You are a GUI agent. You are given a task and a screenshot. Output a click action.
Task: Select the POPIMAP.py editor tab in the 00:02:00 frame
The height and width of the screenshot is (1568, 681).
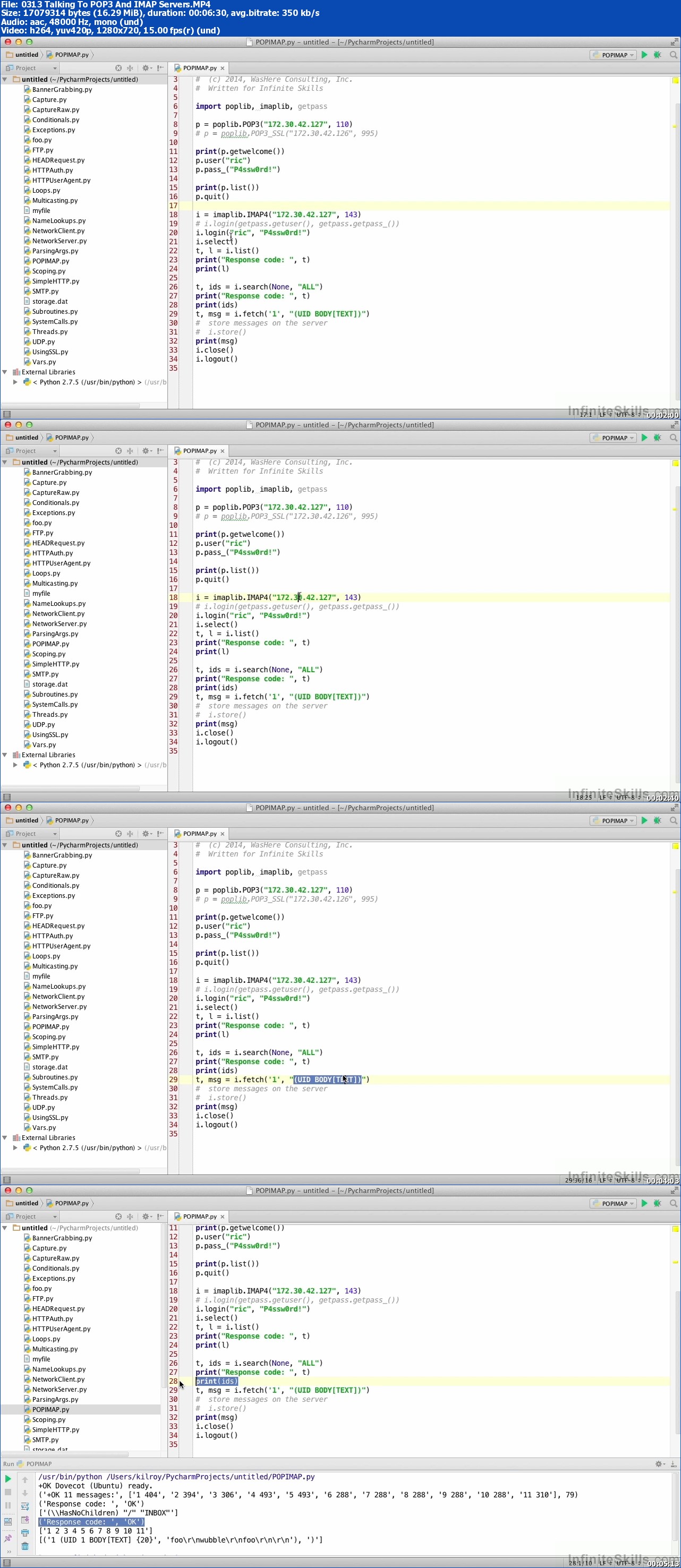(199, 68)
